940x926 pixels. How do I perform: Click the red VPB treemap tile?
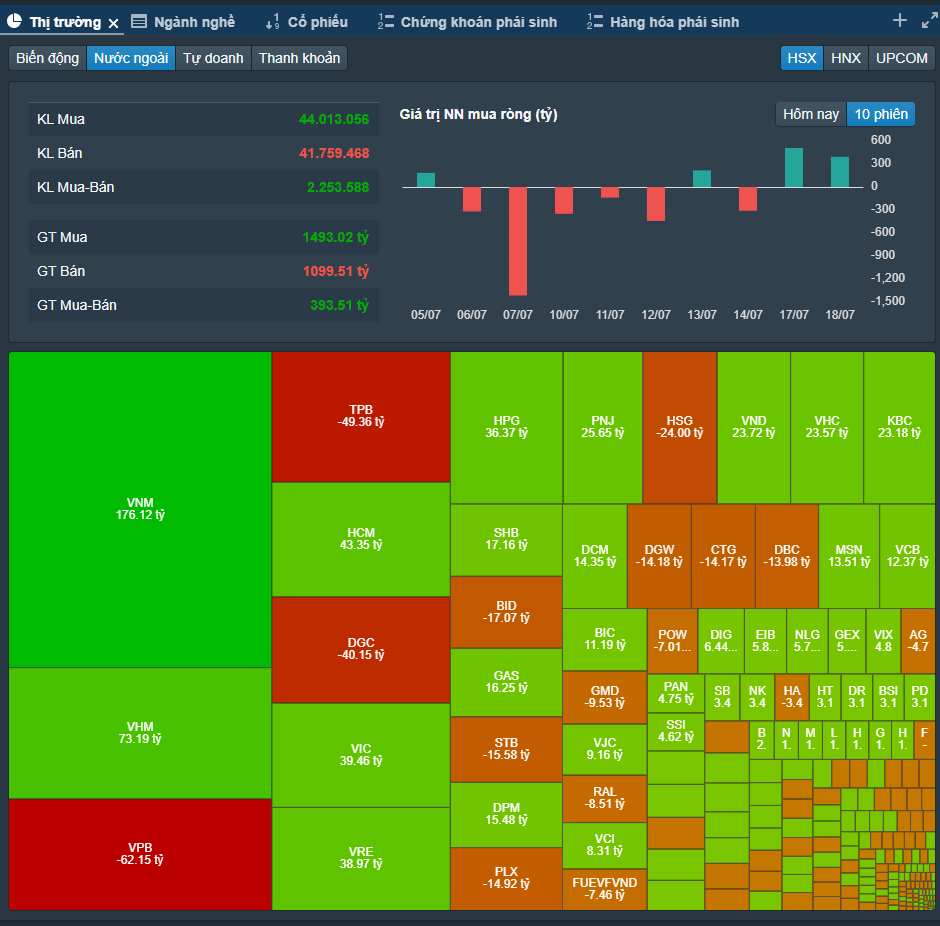pos(140,854)
